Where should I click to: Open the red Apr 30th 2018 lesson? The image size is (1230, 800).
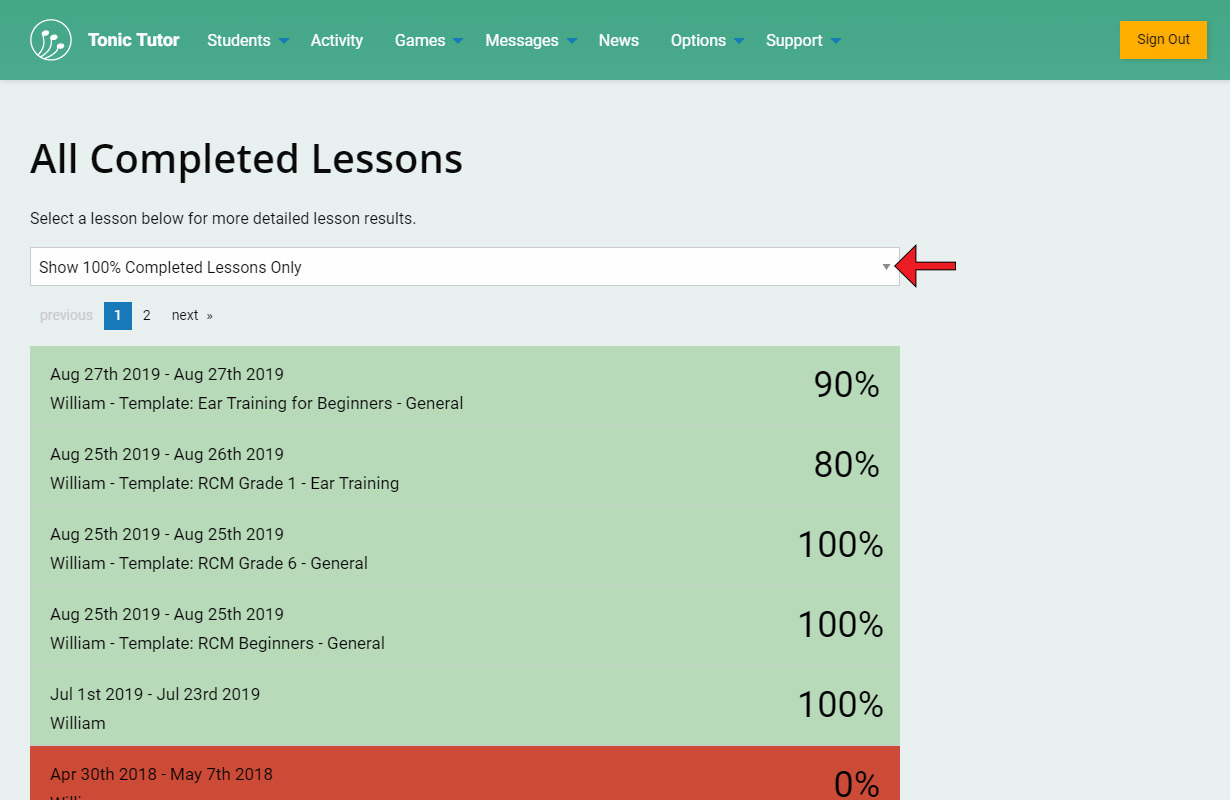(464, 775)
